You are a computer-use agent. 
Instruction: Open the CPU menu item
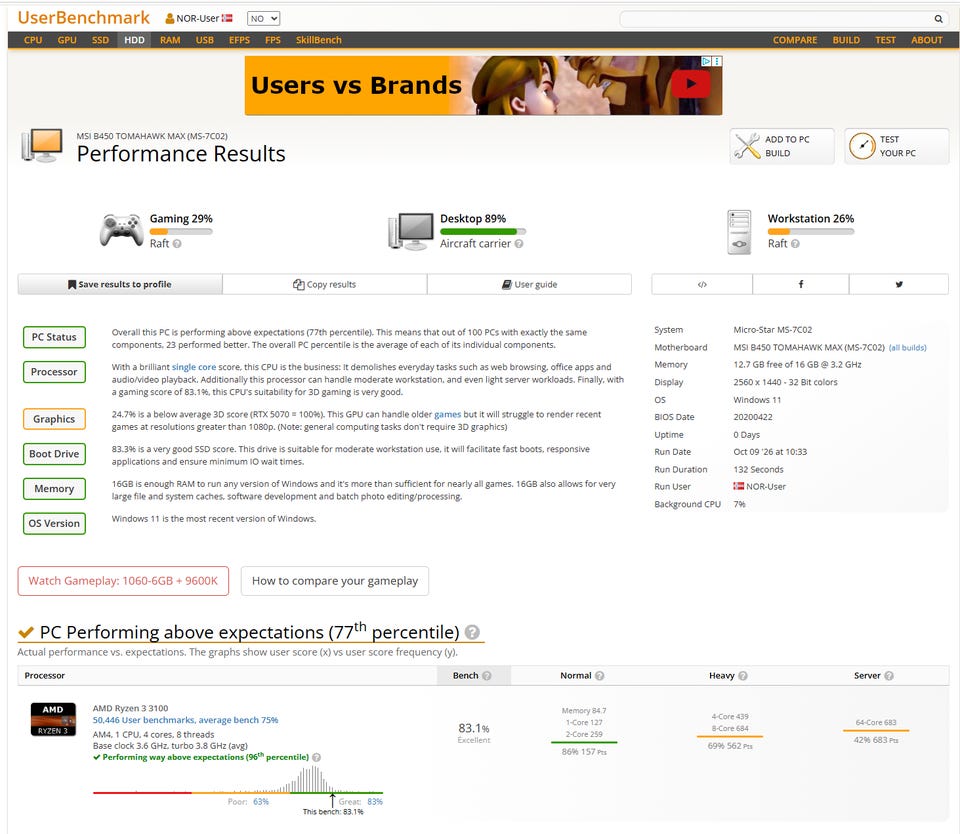(x=33, y=40)
